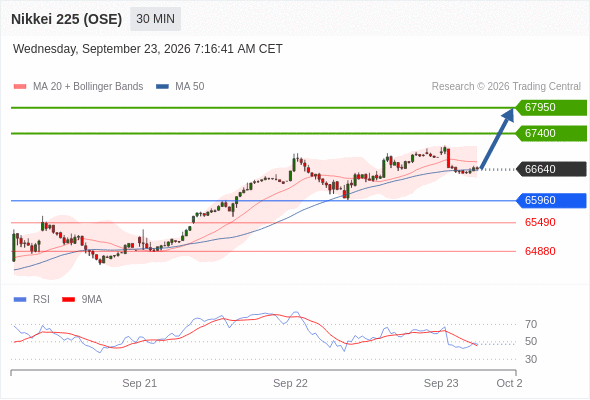The height and width of the screenshot is (400, 590).
Task: Click the pink MA 20 legend swatch
Action: click(20, 87)
